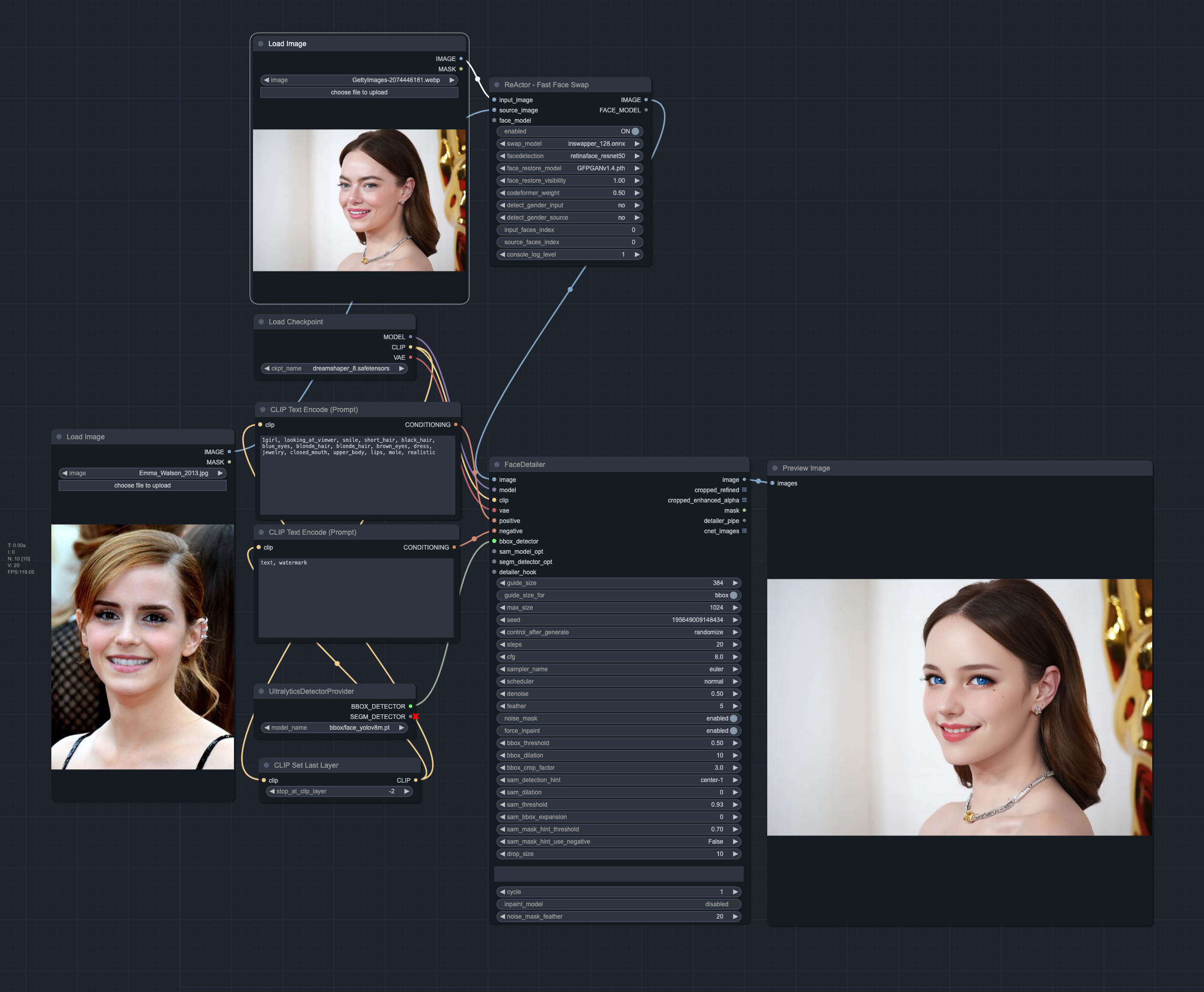Click the FaceDetailer node collapse dot
Screen dimensions: 1204x992
497,464
